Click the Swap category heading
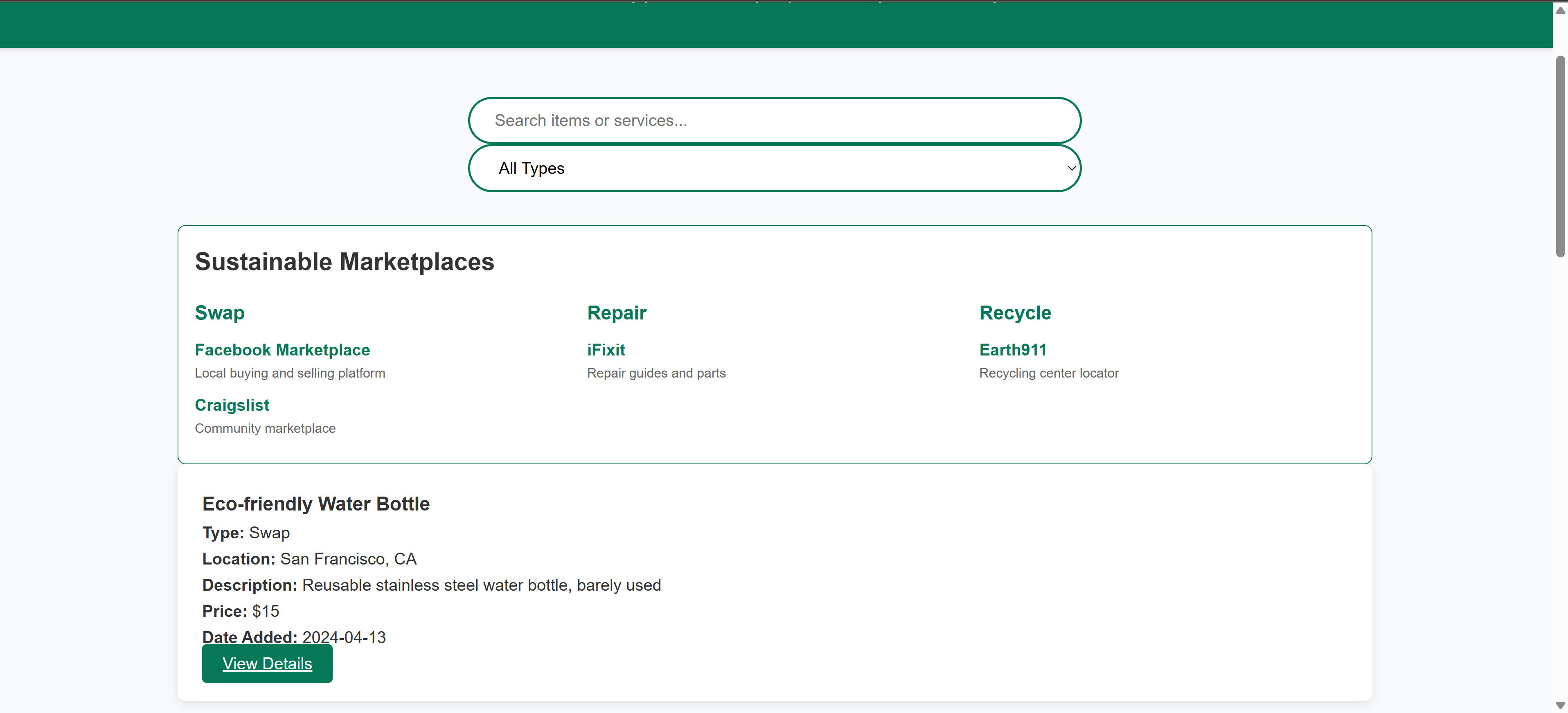This screenshot has height=713, width=1568. (220, 313)
